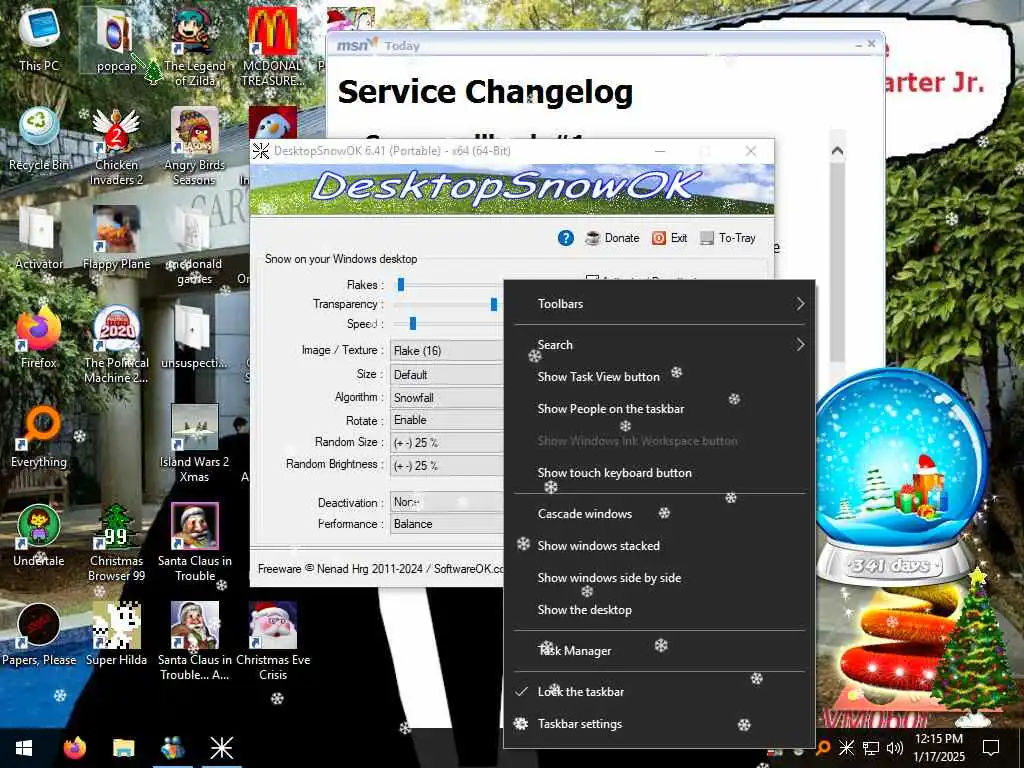Select Show touch keyboard button
The height and width of the screenshot is (768, 1024).
[x=660, y=473]
